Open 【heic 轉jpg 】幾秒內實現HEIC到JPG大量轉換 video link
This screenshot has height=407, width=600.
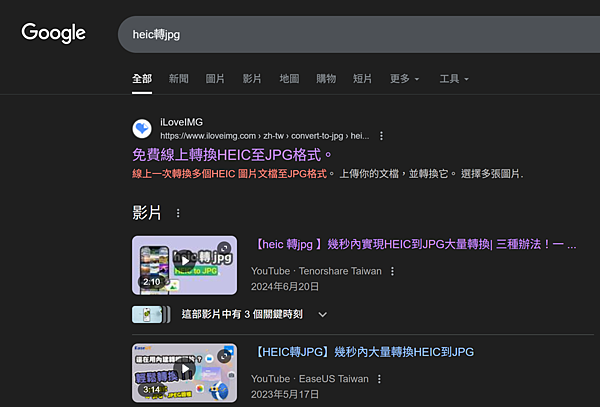pos(414,244)
